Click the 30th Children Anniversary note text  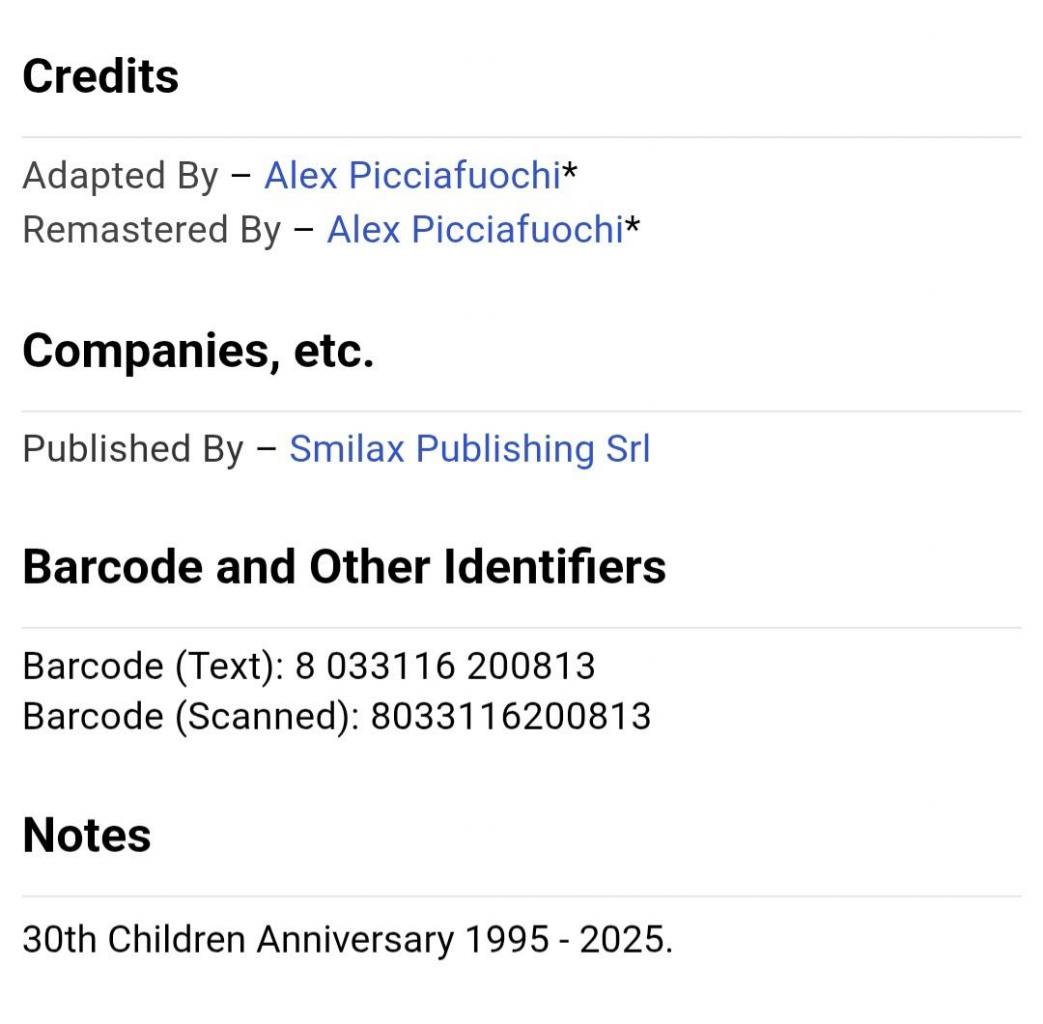pos(238,939)
